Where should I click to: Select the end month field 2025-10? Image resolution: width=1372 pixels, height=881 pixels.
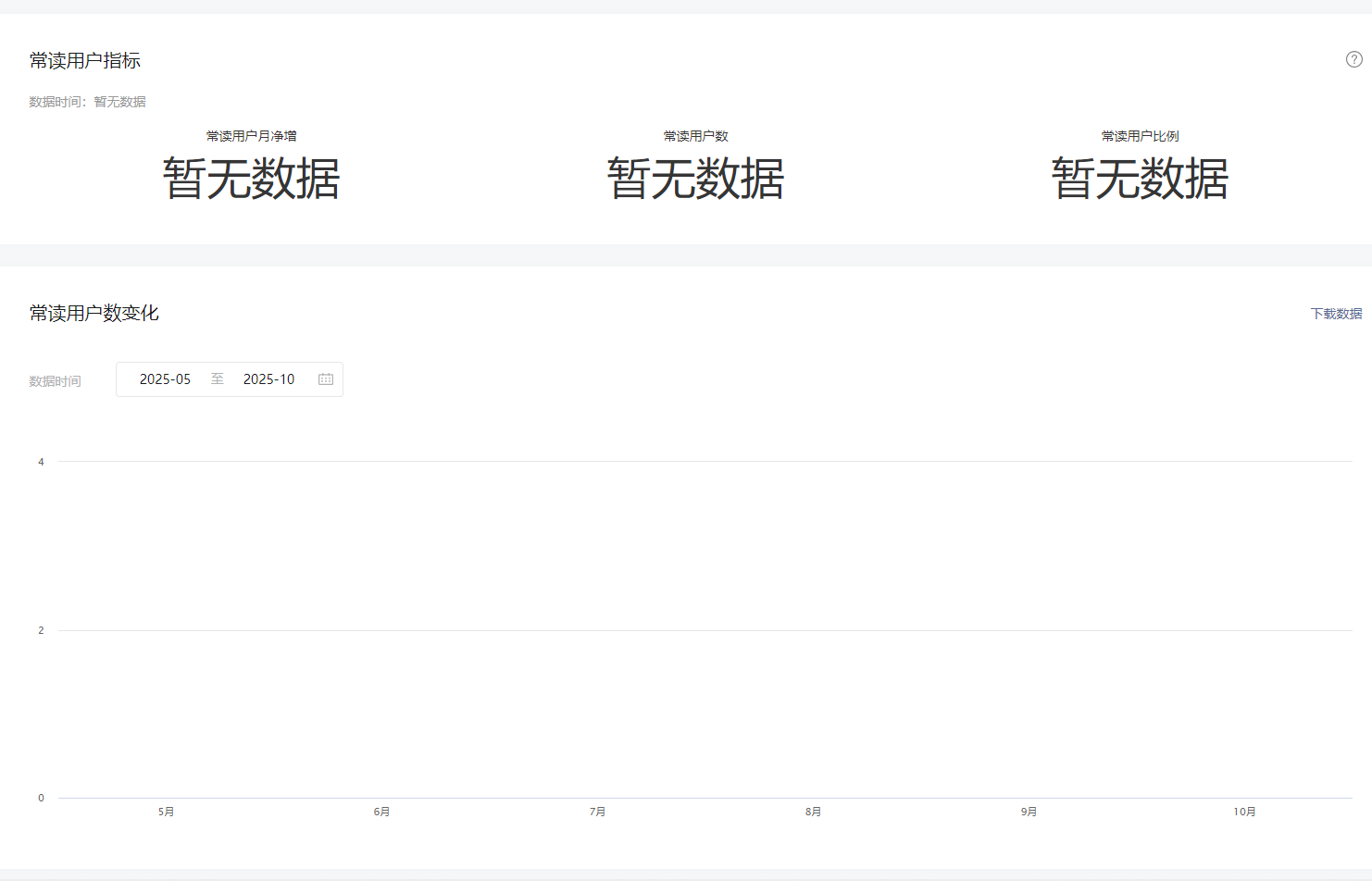[268, 379]
